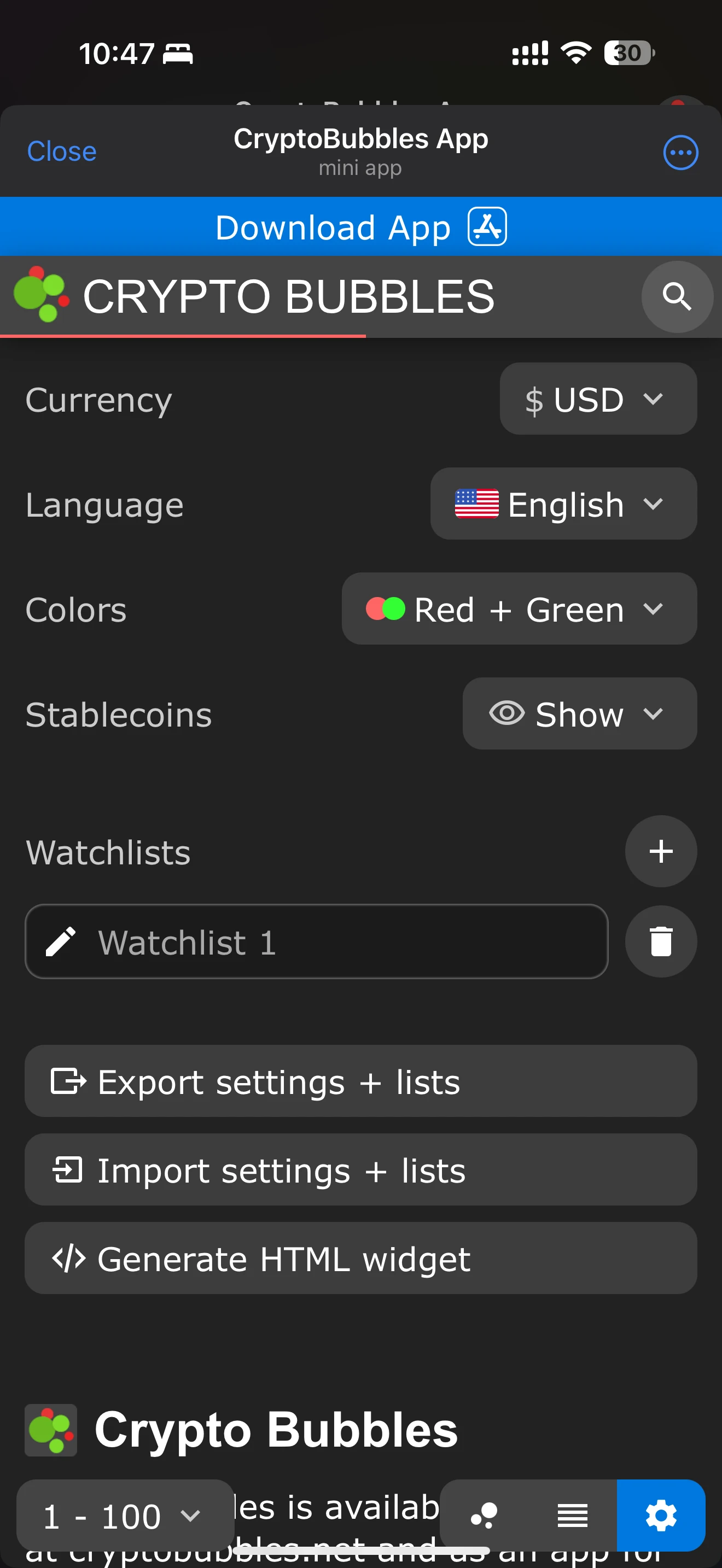
Task: Open the search magnifier icon
Action: coord(677,297)
